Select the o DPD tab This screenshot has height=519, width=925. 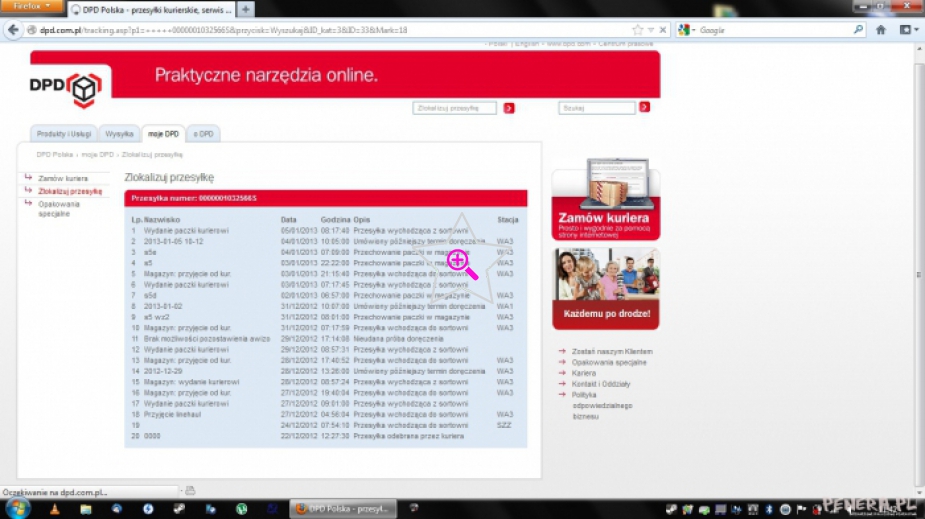click(x=203, y=133)
